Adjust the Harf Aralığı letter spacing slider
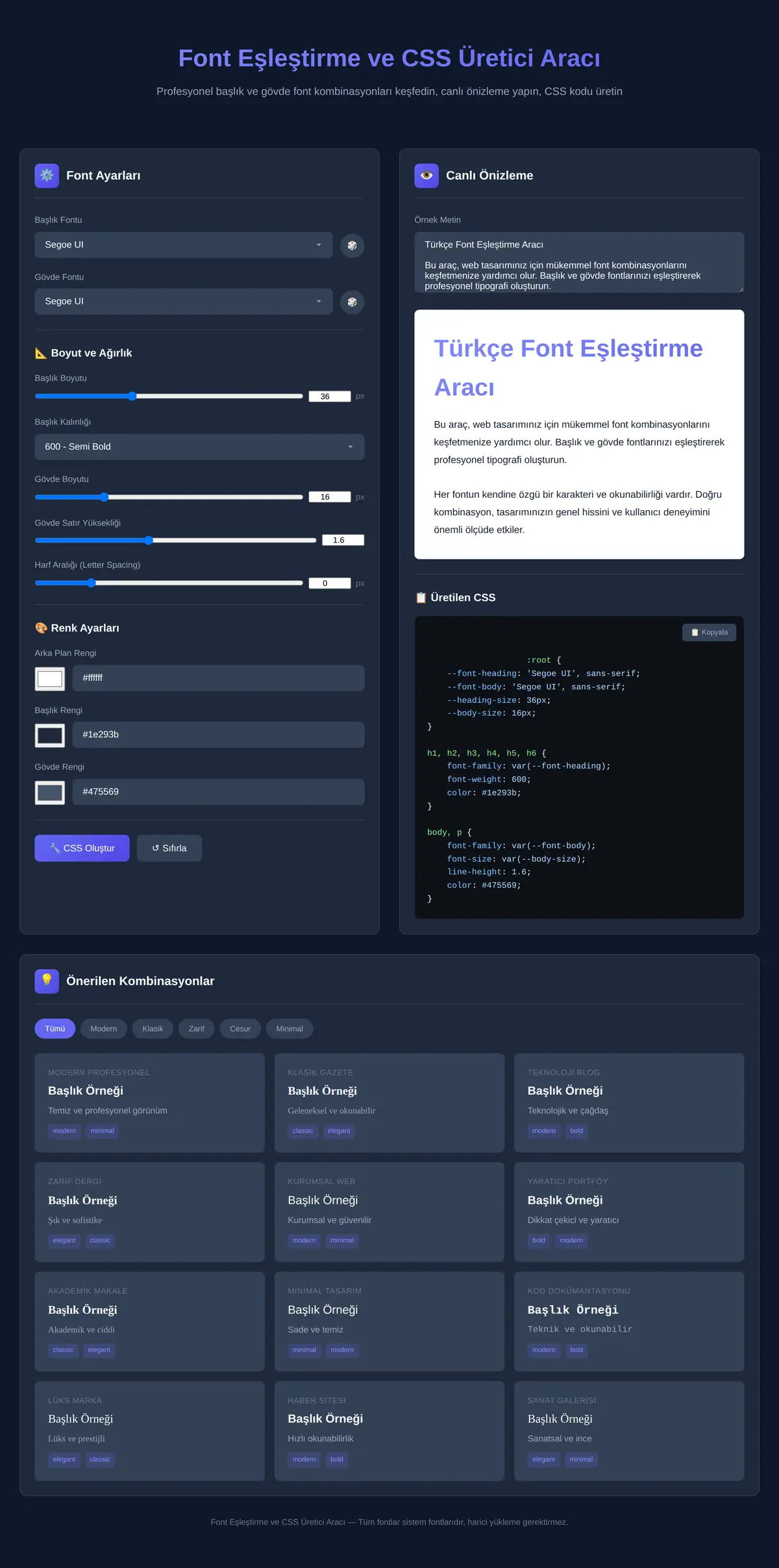Image resolution: width=779 pixels, height=1568 pixels. click(169, 583)
